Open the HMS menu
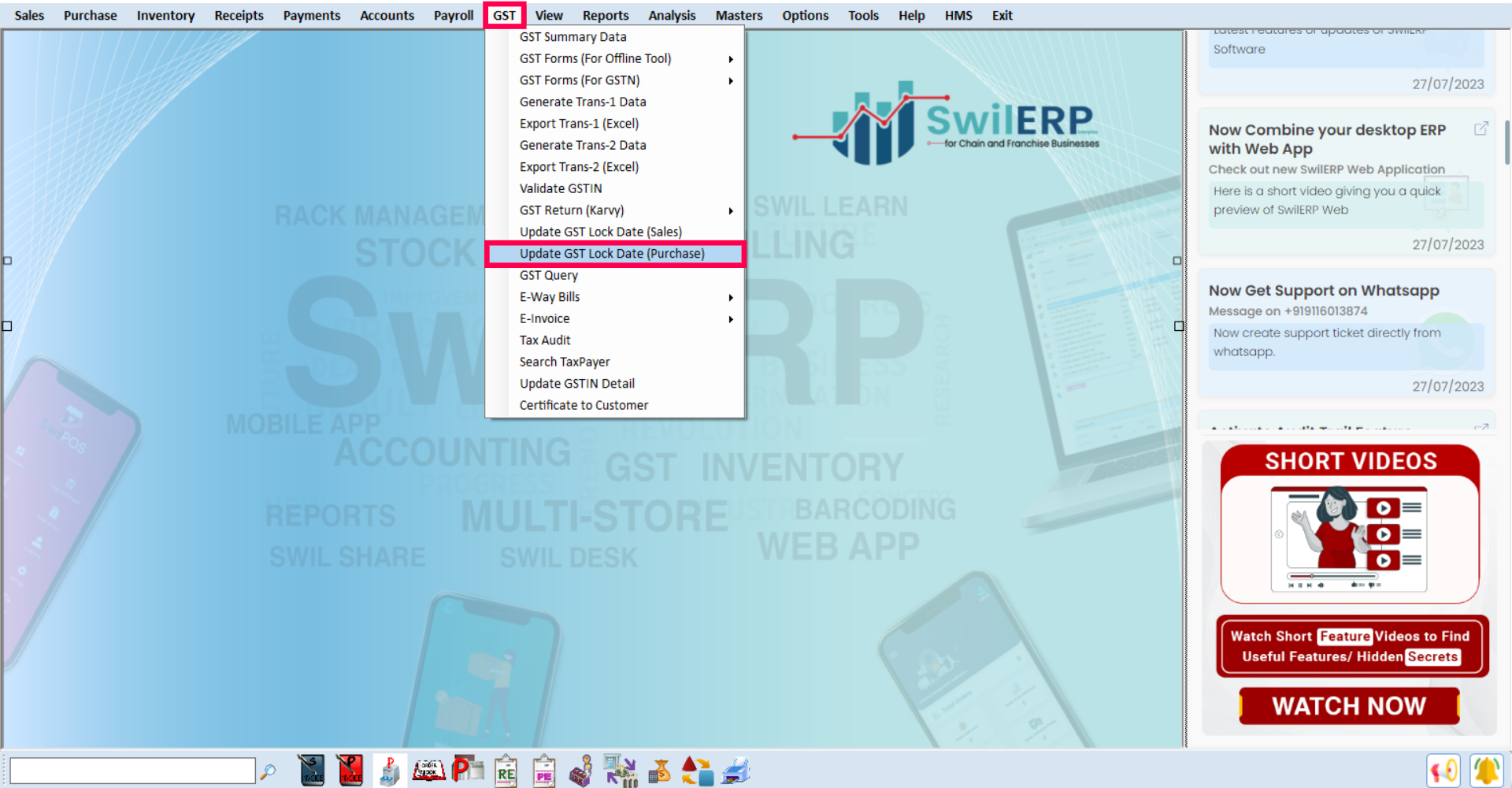1512x788 pixels. click(x=958, y=15)
